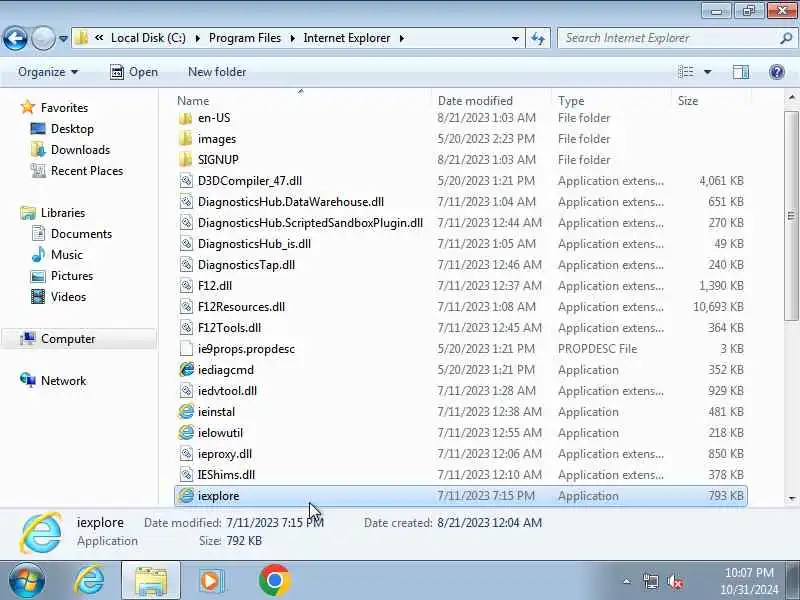Open the address bar history dropdown
Viewport: 800px width, 600px height.
[x=515, y=38]
